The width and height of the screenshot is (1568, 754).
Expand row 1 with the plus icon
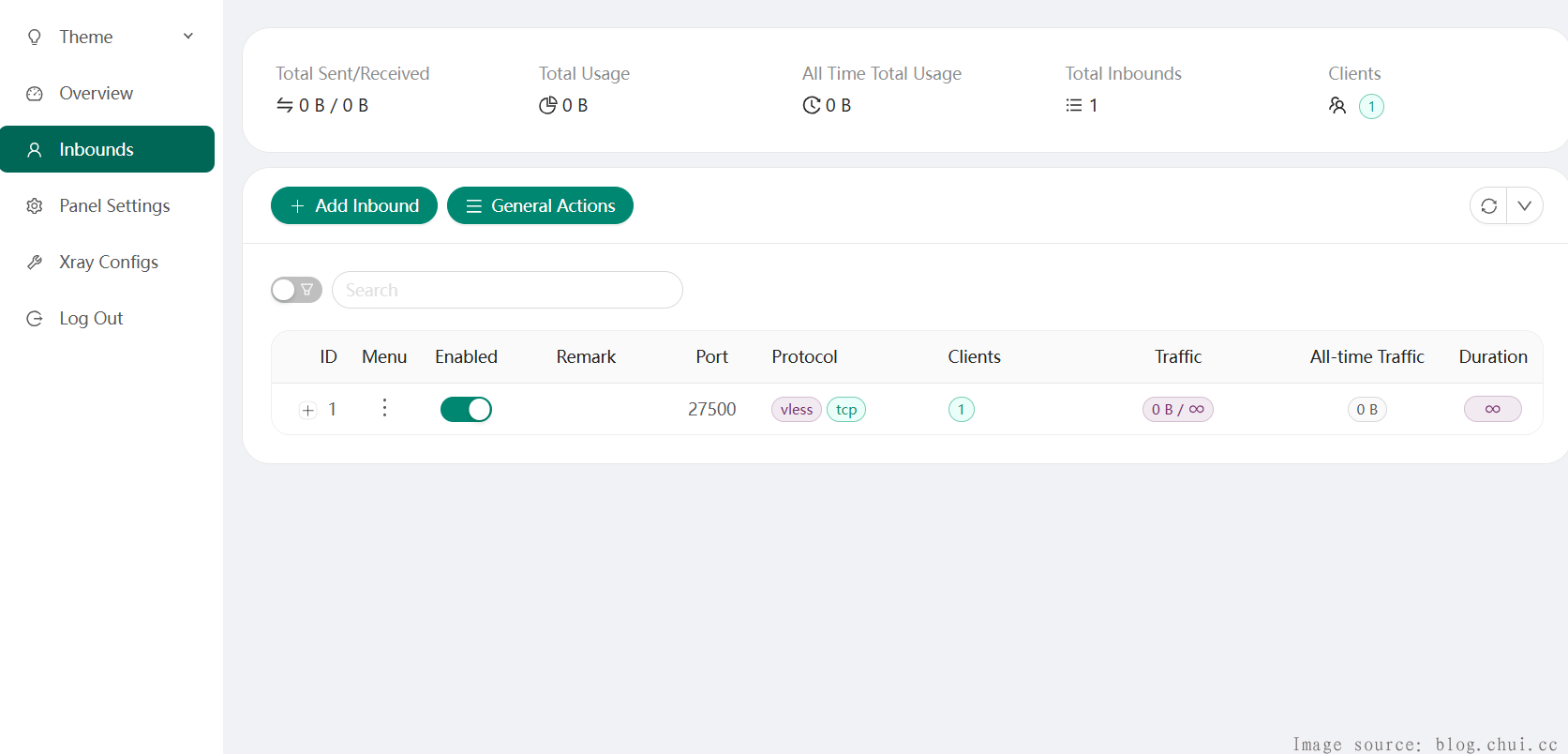308,410
